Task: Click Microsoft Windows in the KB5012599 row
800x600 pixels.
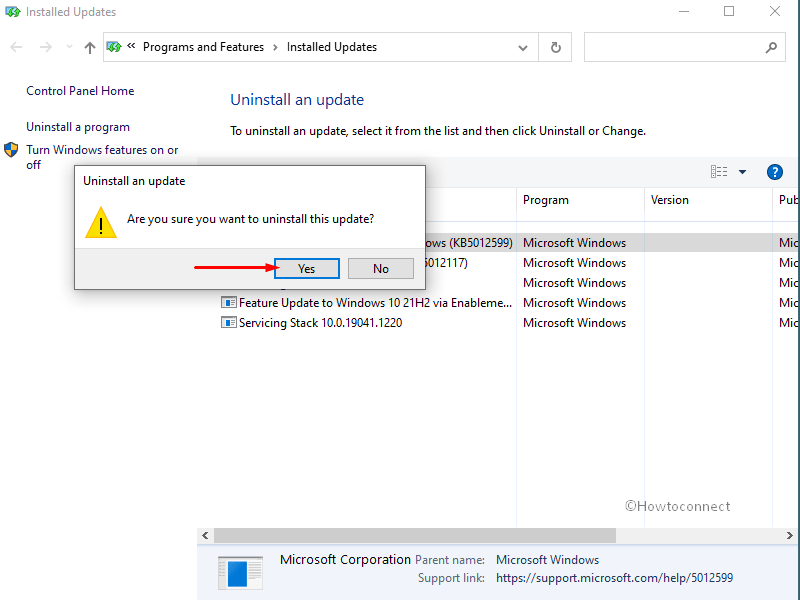Action: click(x=574, y=243)
